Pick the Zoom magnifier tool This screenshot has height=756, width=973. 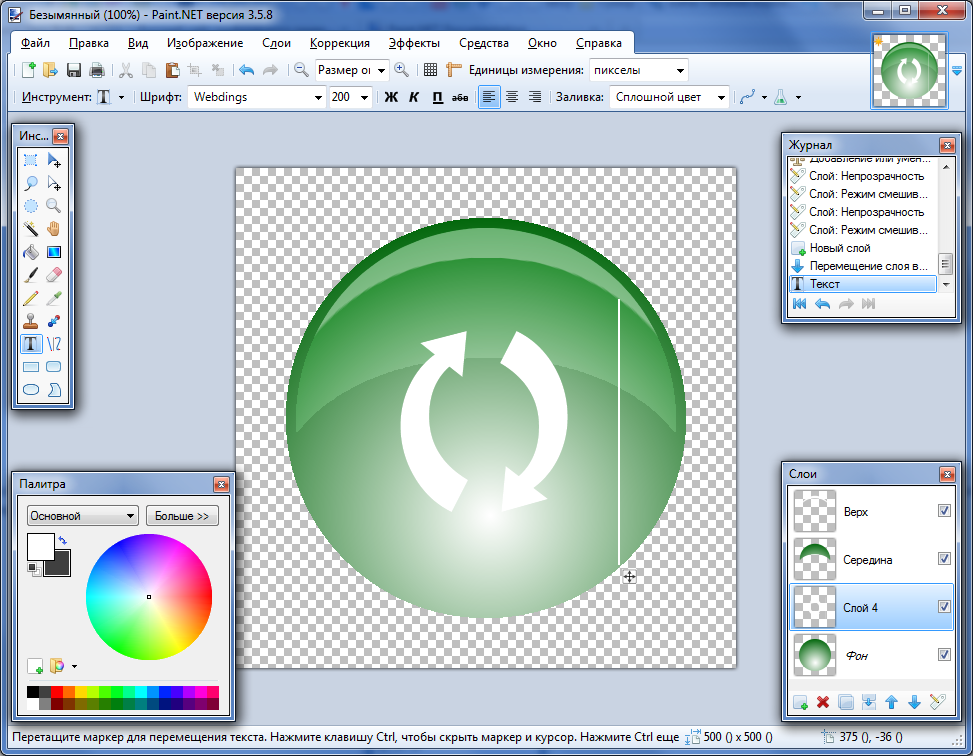(x=54, y=206)
